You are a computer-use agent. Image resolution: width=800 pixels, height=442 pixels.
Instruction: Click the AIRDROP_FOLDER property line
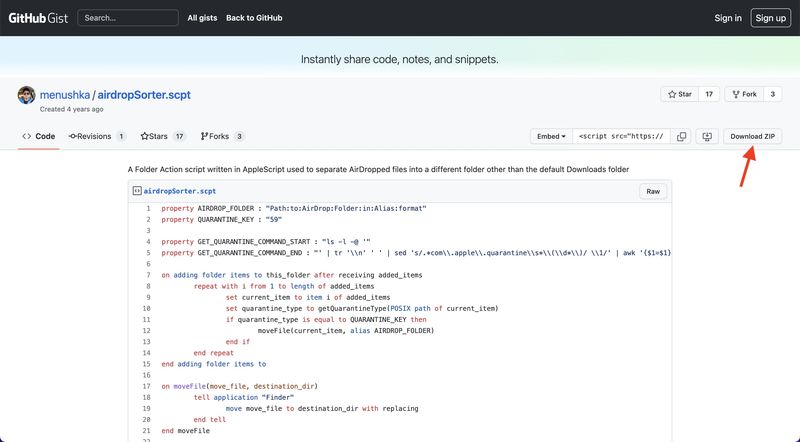click(294, 208)
